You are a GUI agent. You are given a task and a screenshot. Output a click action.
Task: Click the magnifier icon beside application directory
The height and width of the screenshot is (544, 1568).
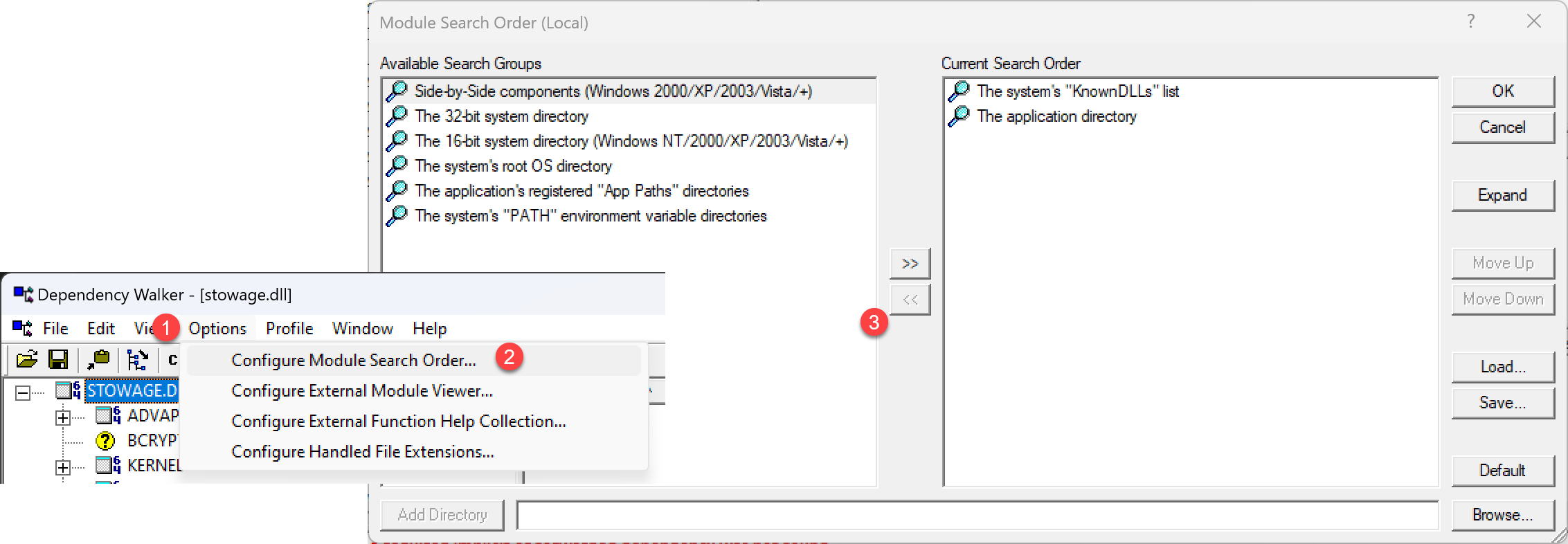point(959,116)
